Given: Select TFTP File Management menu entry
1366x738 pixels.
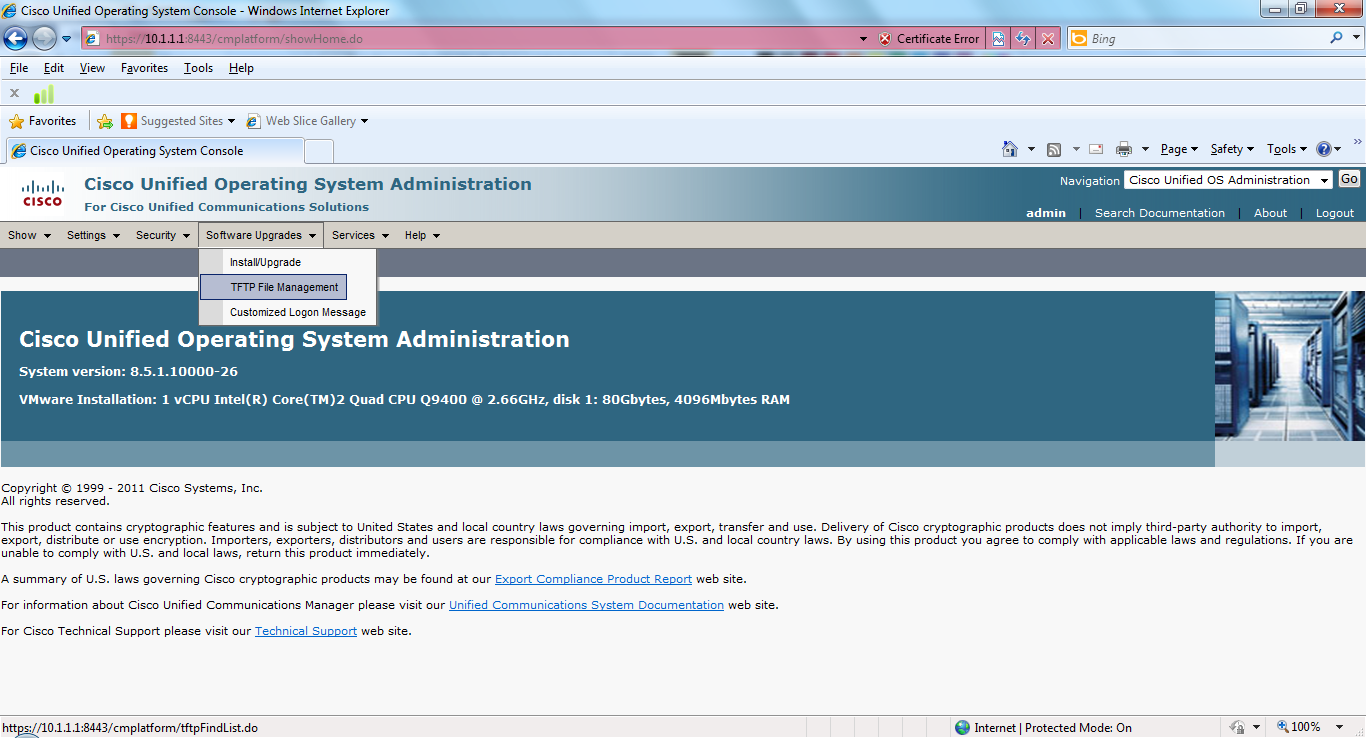Looking at the screenshot, I should pyautogui.click(x=273, y=287).
